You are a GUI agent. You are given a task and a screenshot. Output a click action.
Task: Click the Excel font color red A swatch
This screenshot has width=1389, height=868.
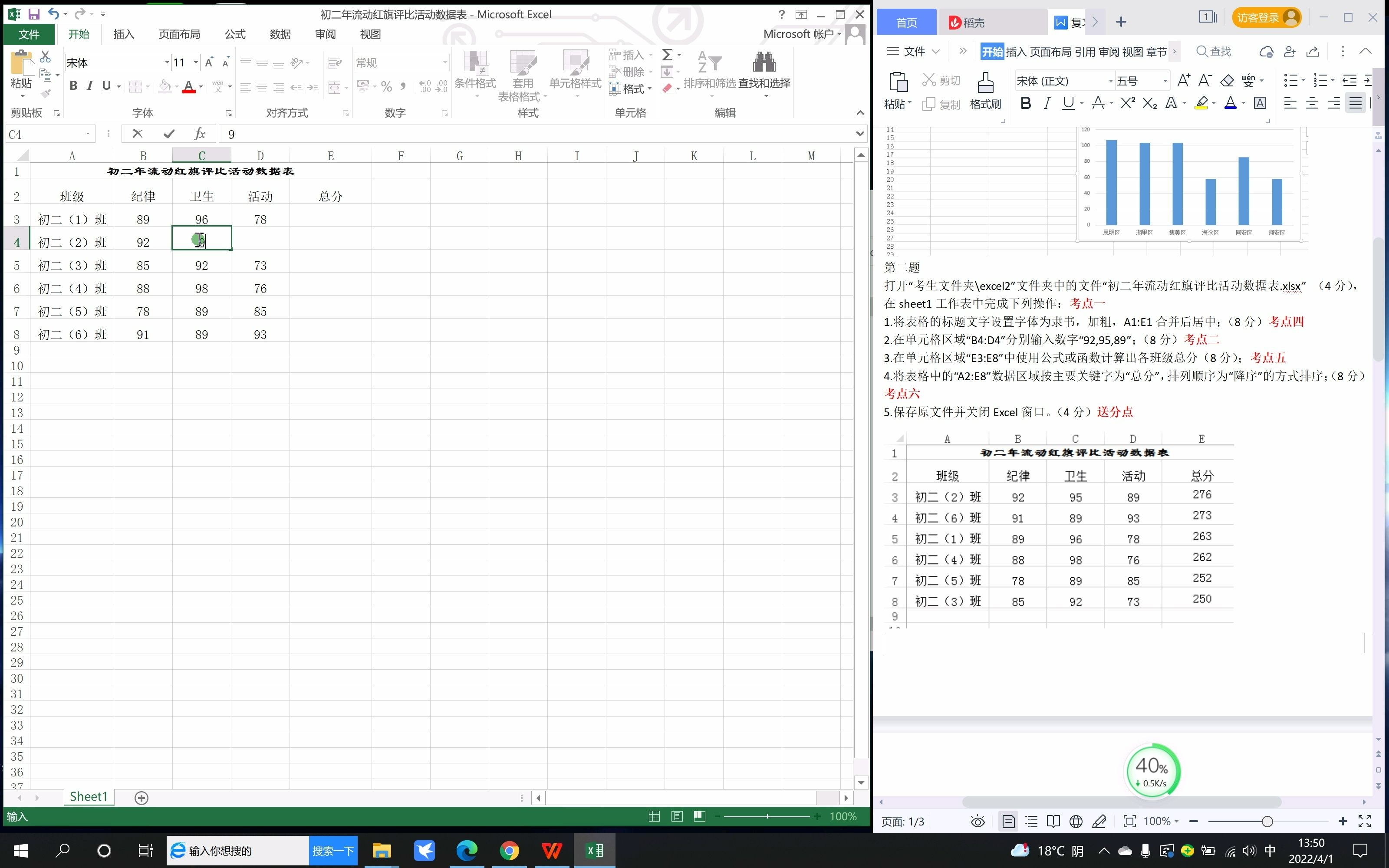click(x=189, y=87)
